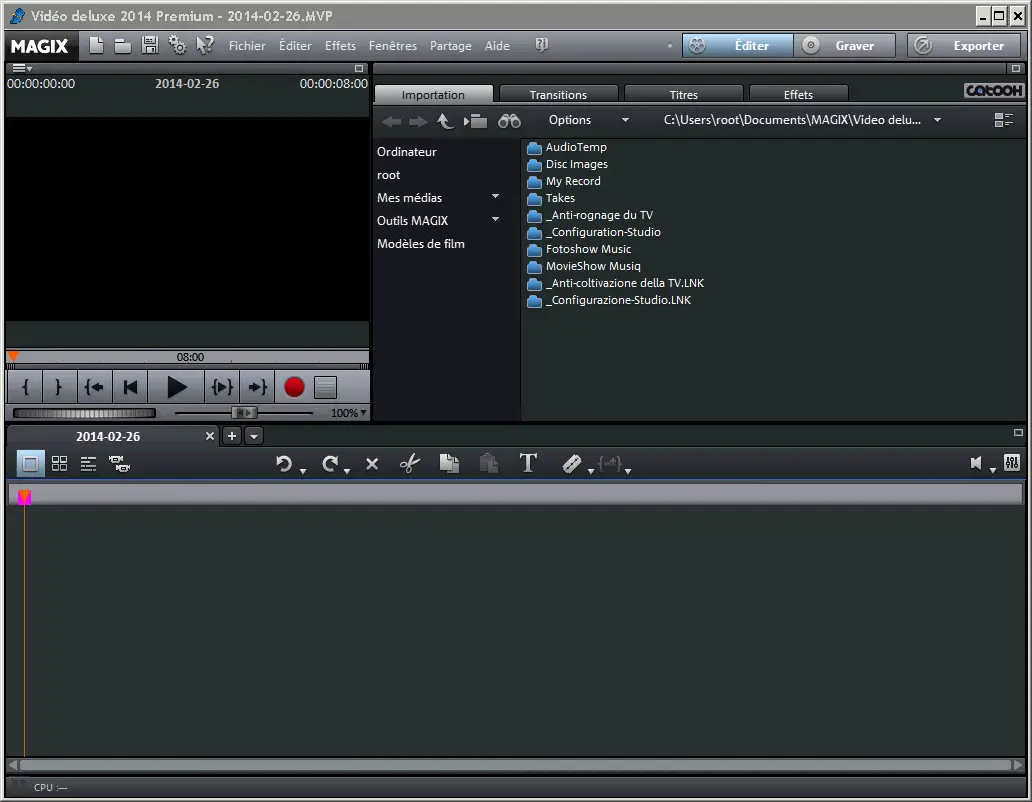Click the jog wheel control
This screenshot has height=802, width=1032.
(x=84, y=413)
